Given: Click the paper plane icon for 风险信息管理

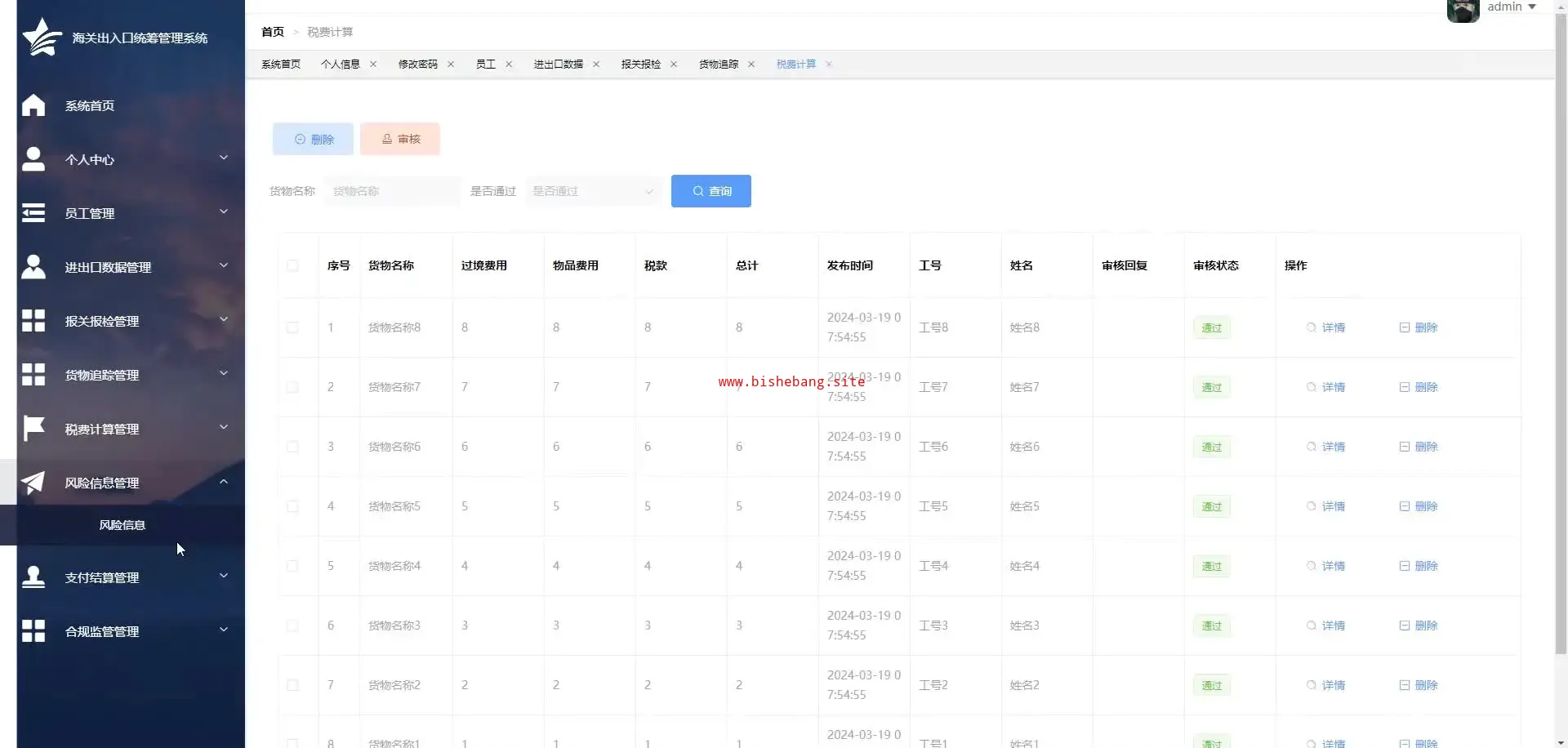Looking at the screenshot, I should pyautogui.click(x=33, y=483).
